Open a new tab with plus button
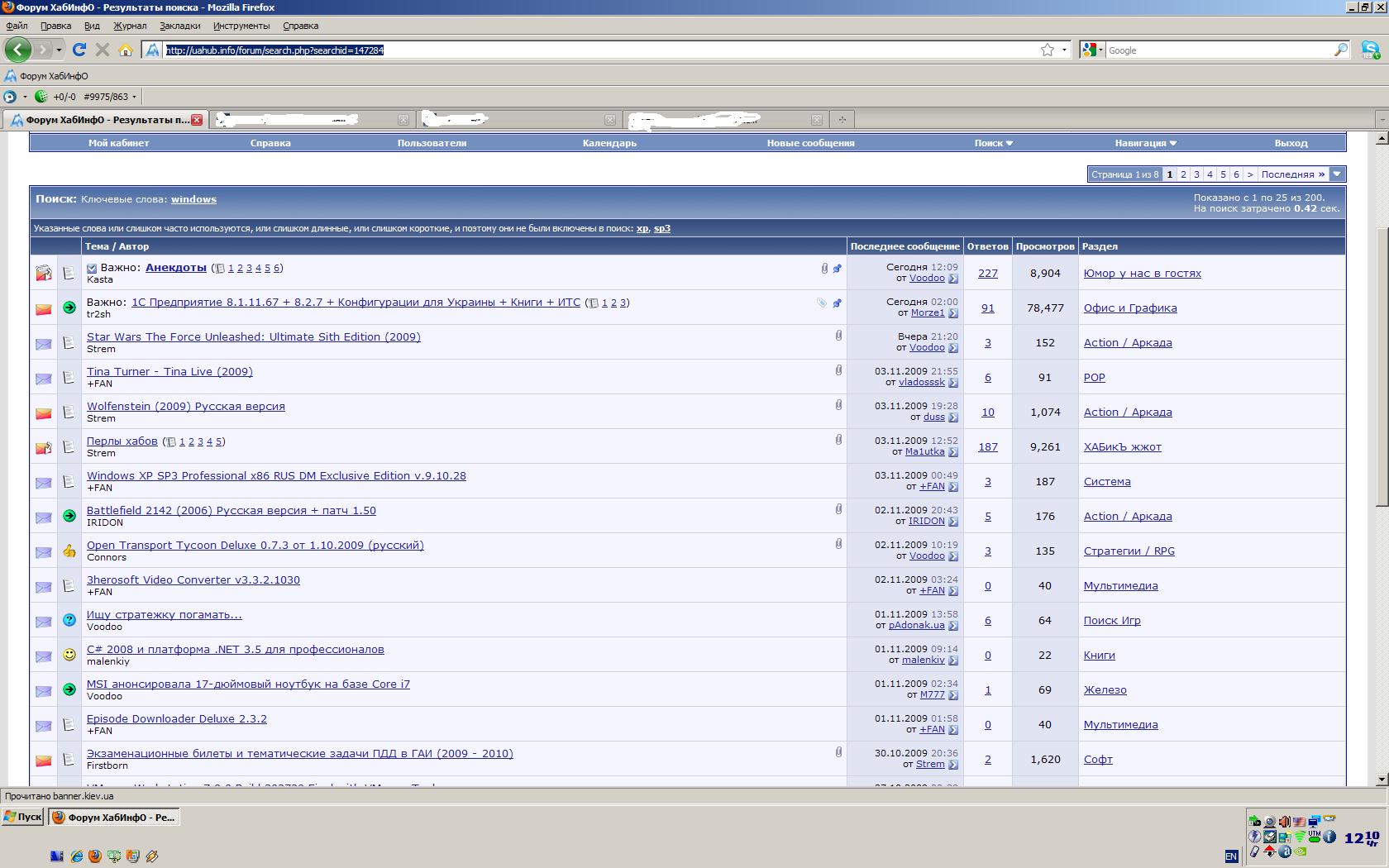Screen dimensions: 1389x868 [842, 120]
